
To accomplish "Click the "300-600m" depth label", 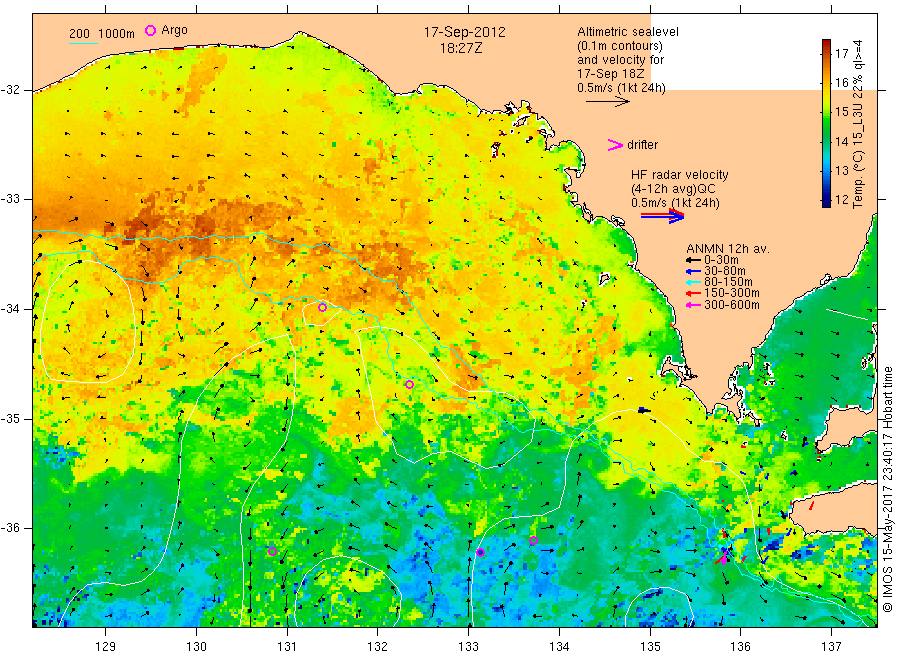I will click(732, 305).
